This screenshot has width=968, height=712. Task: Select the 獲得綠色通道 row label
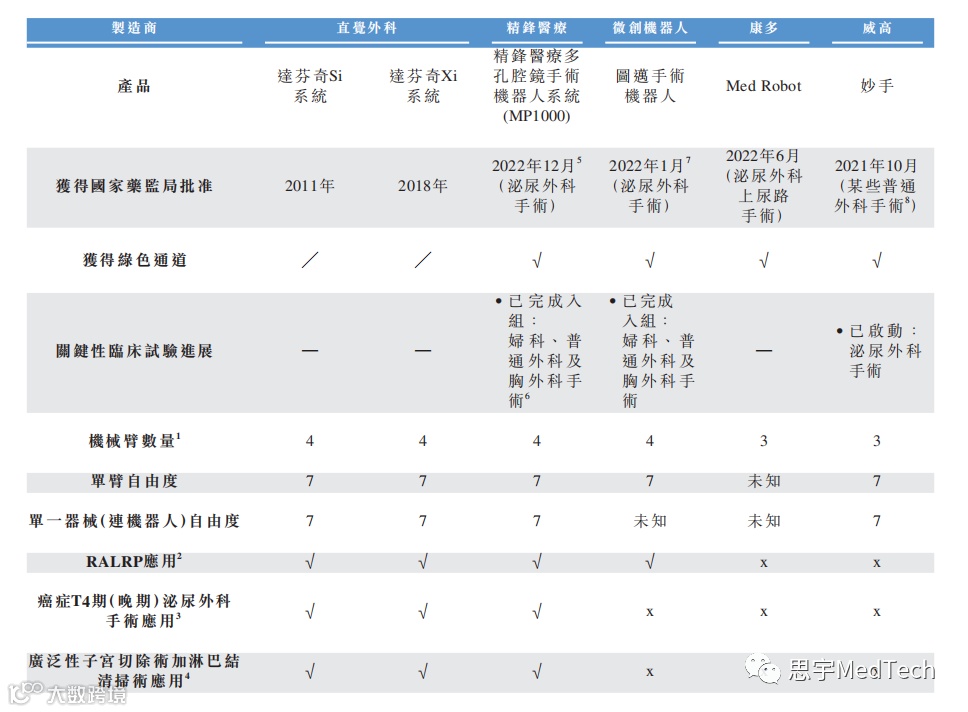[134, 260]
